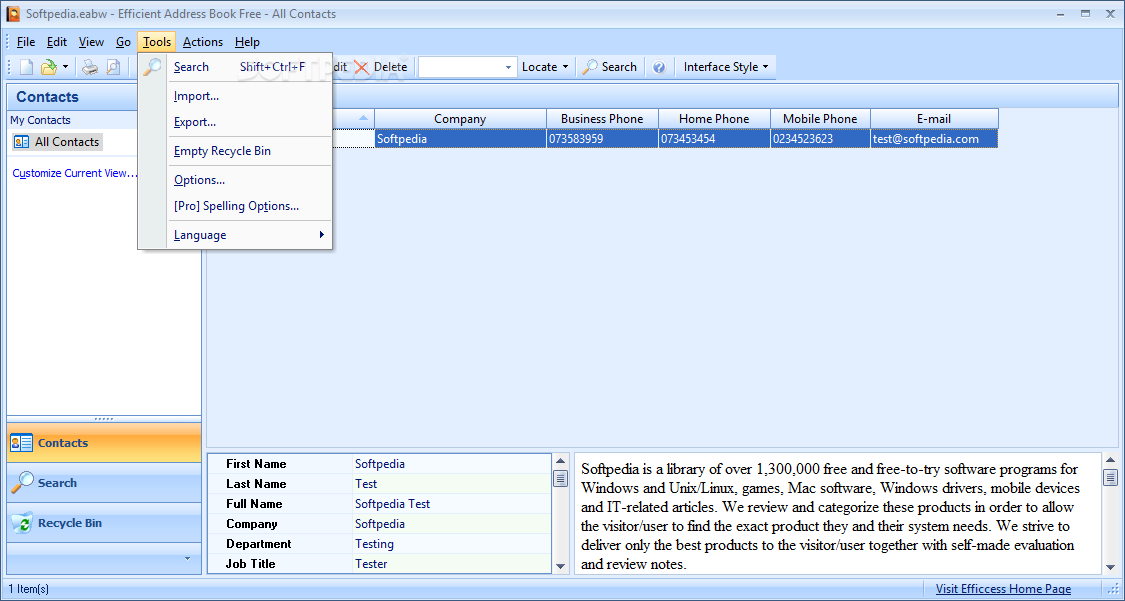Click into the locate text field
Screen dimensions: 1125x601
pos(461,67)
